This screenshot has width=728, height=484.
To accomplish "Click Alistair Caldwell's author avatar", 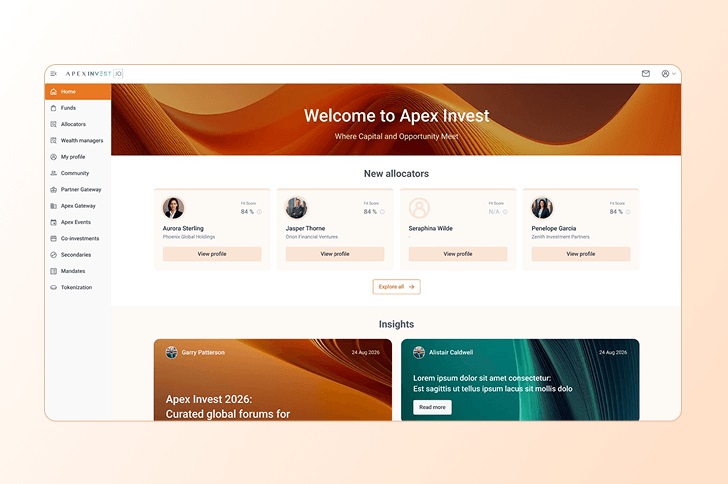I will click(x=419, y=353).
